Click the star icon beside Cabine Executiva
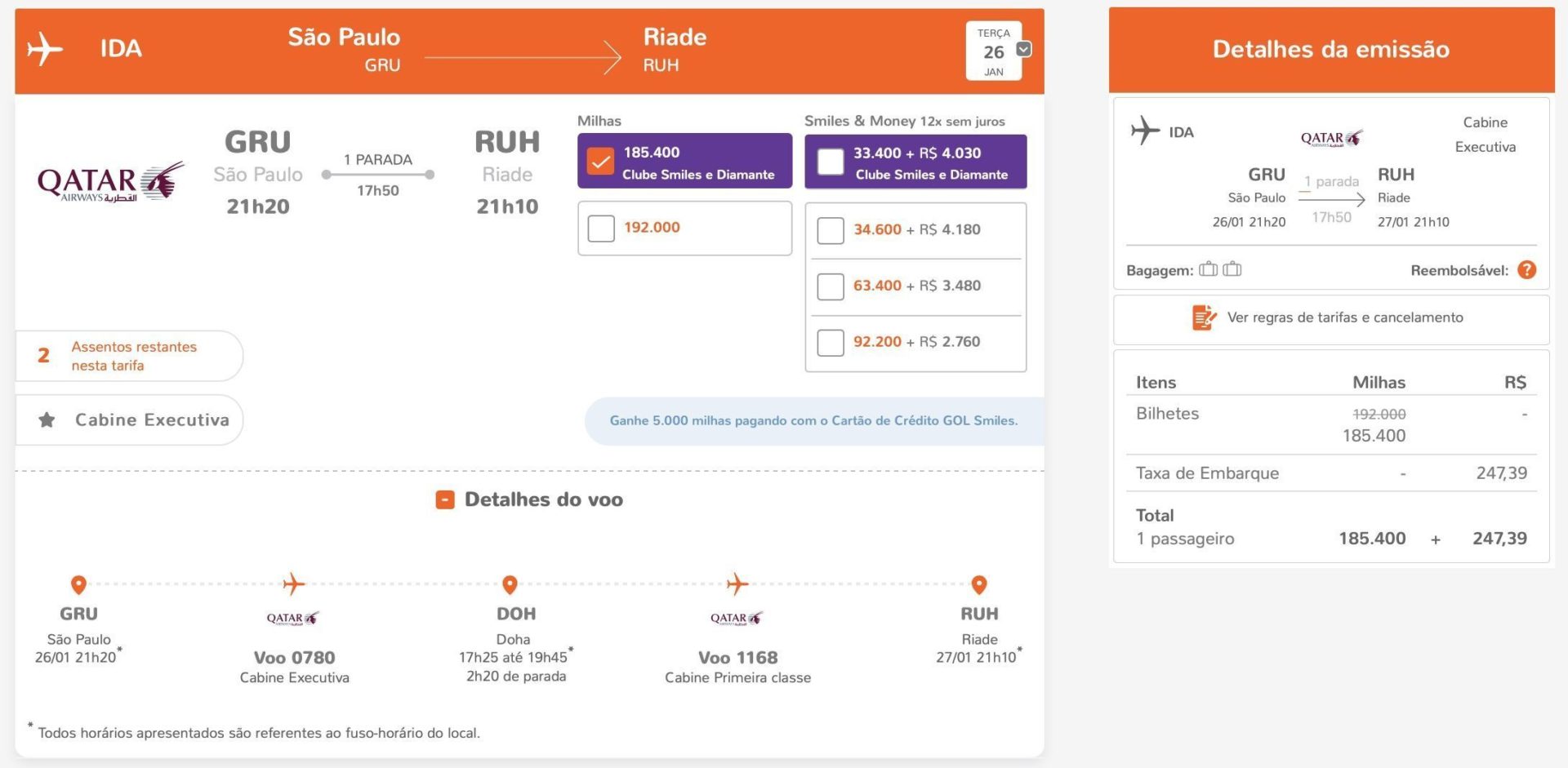 (47, 420)
